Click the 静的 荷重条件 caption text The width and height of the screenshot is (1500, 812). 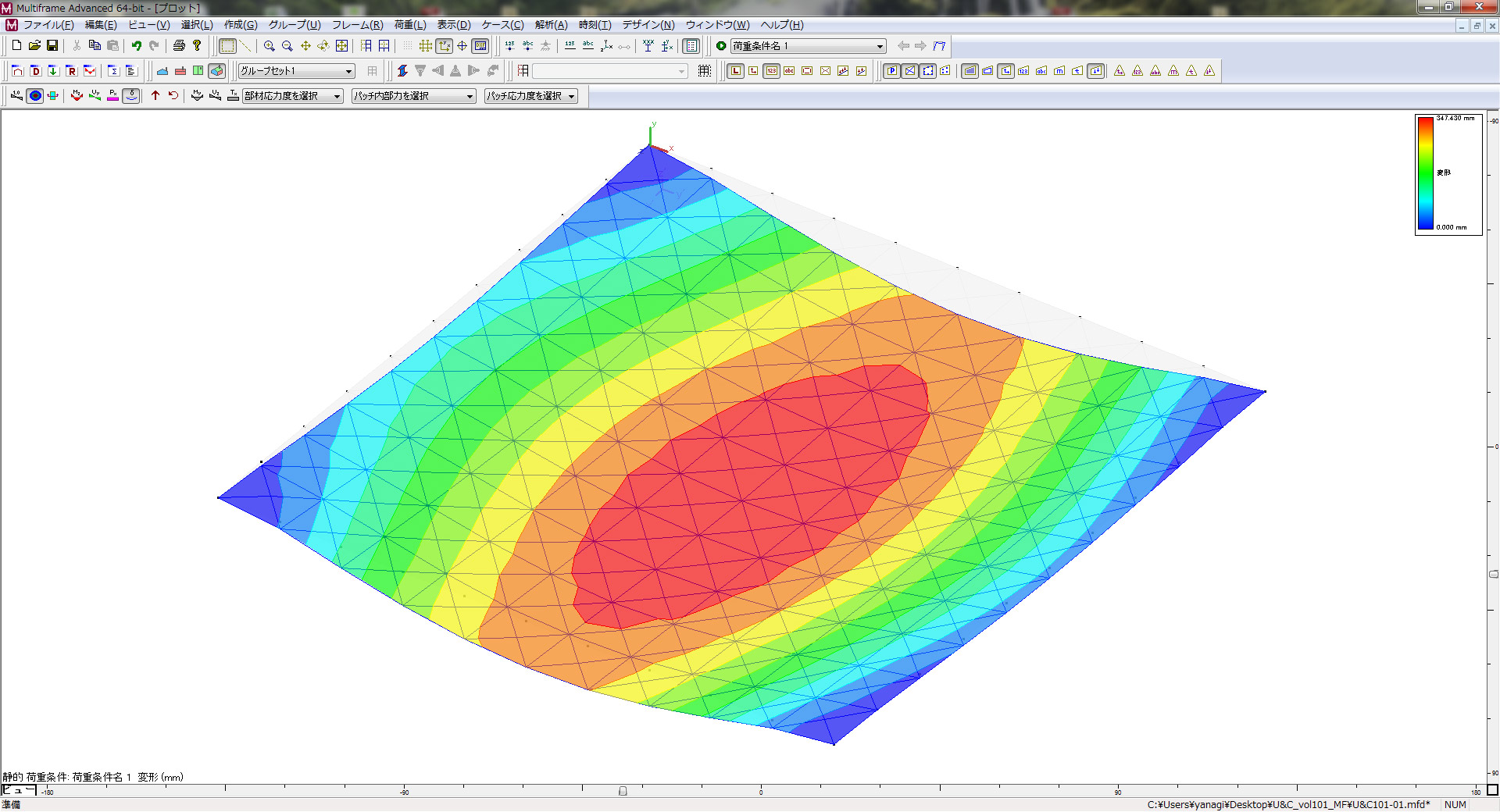click(x=93, y=777)
